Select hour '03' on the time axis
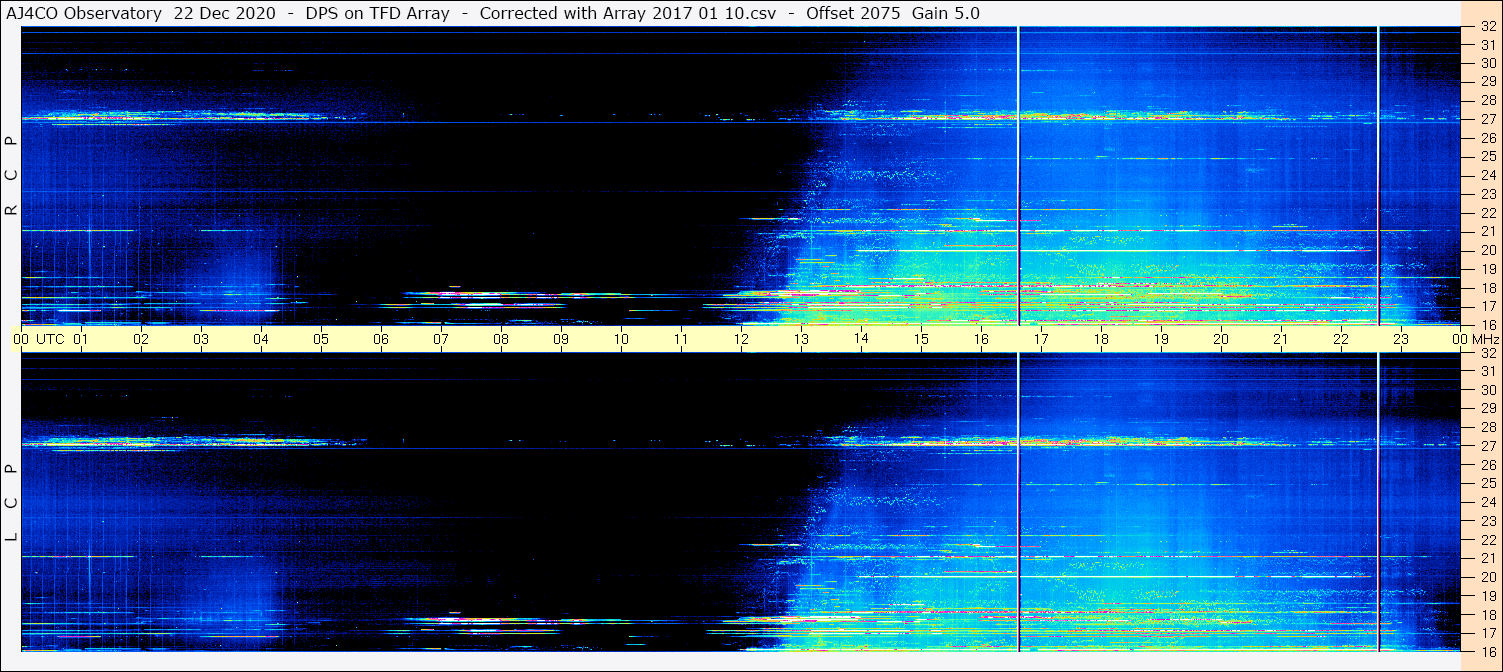 [x=201, y=339]
